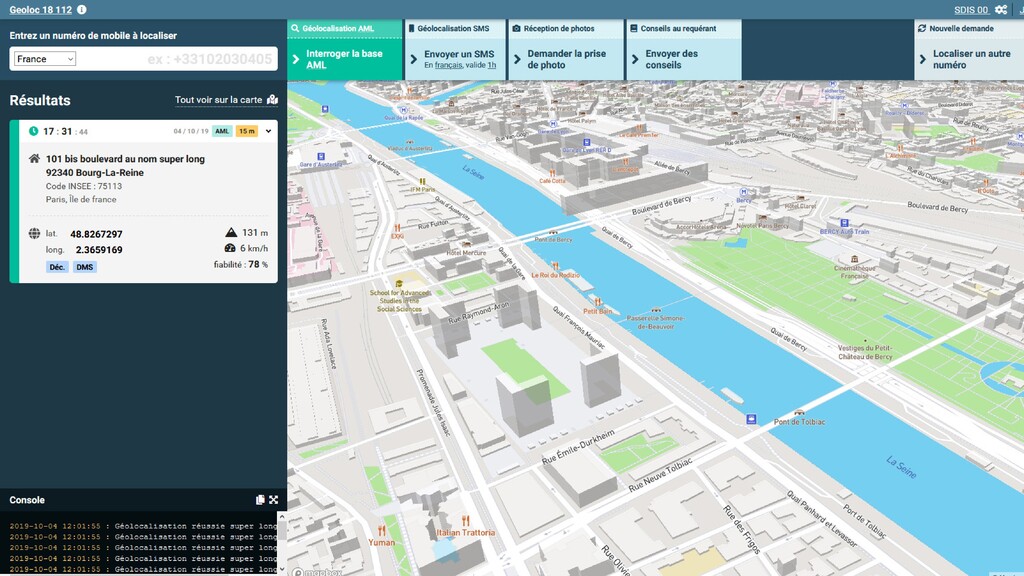Switch coordinates to DMS format
Screen dimensions: 1024x576
[85, 267]
